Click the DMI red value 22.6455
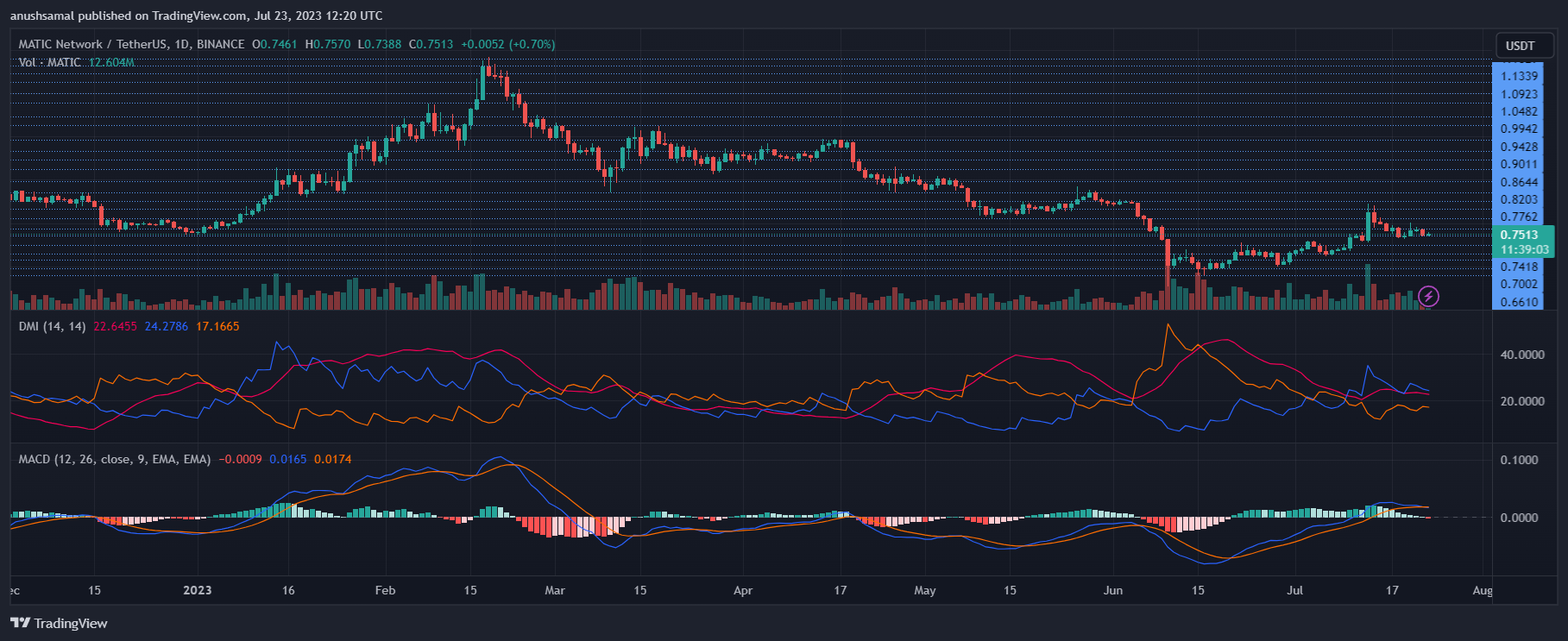 (115, 326)
